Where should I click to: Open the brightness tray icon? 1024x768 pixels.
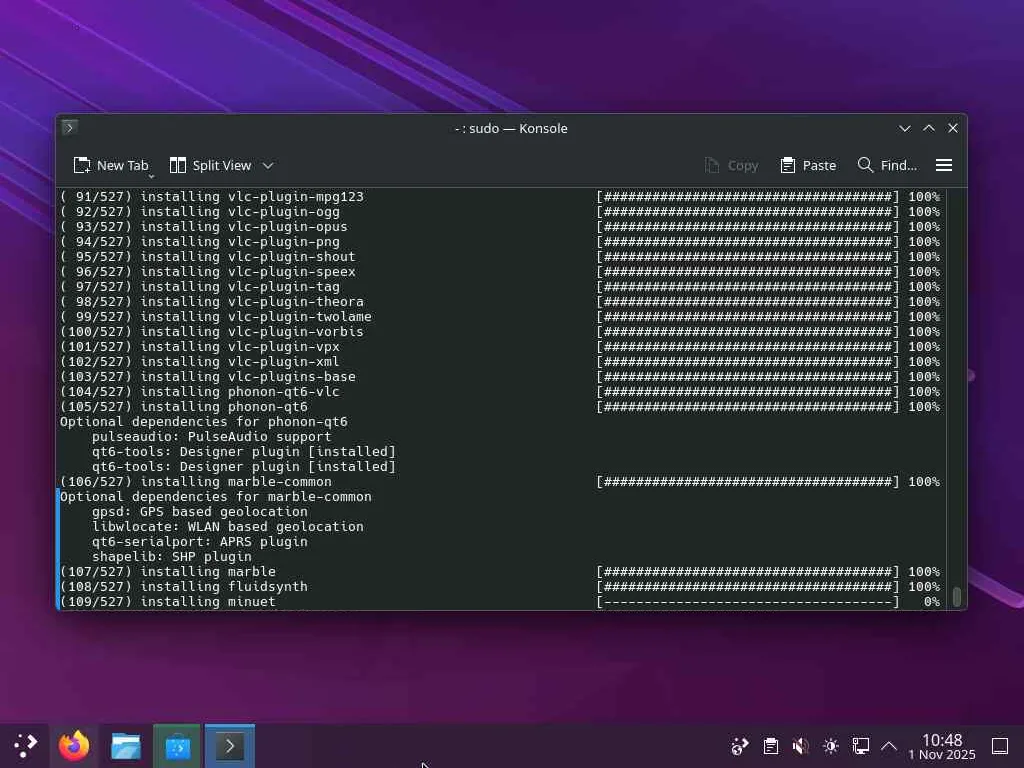pyautogui.click(x=831, y=746)
